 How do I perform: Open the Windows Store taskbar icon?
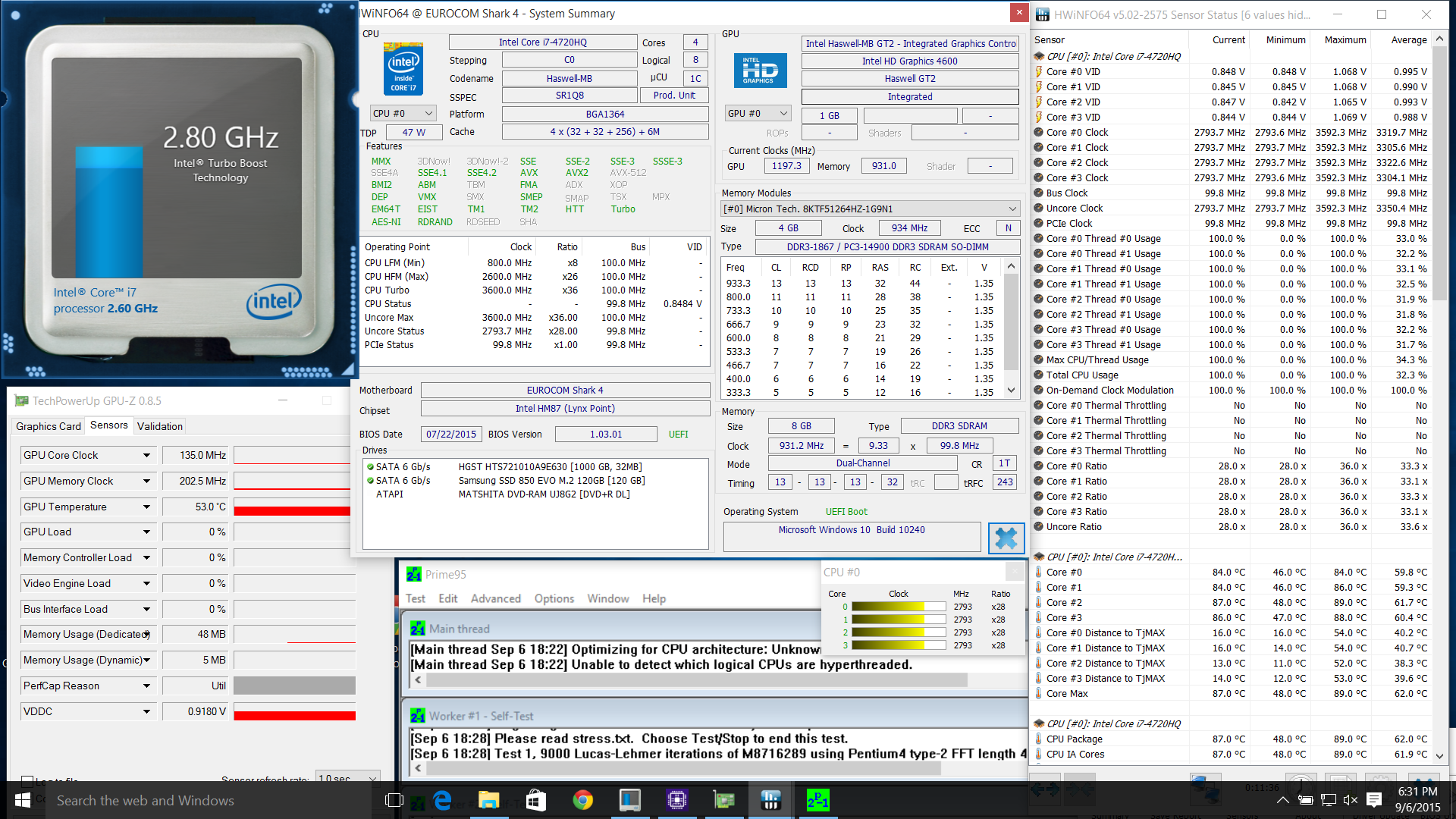(x=536, y=800)
